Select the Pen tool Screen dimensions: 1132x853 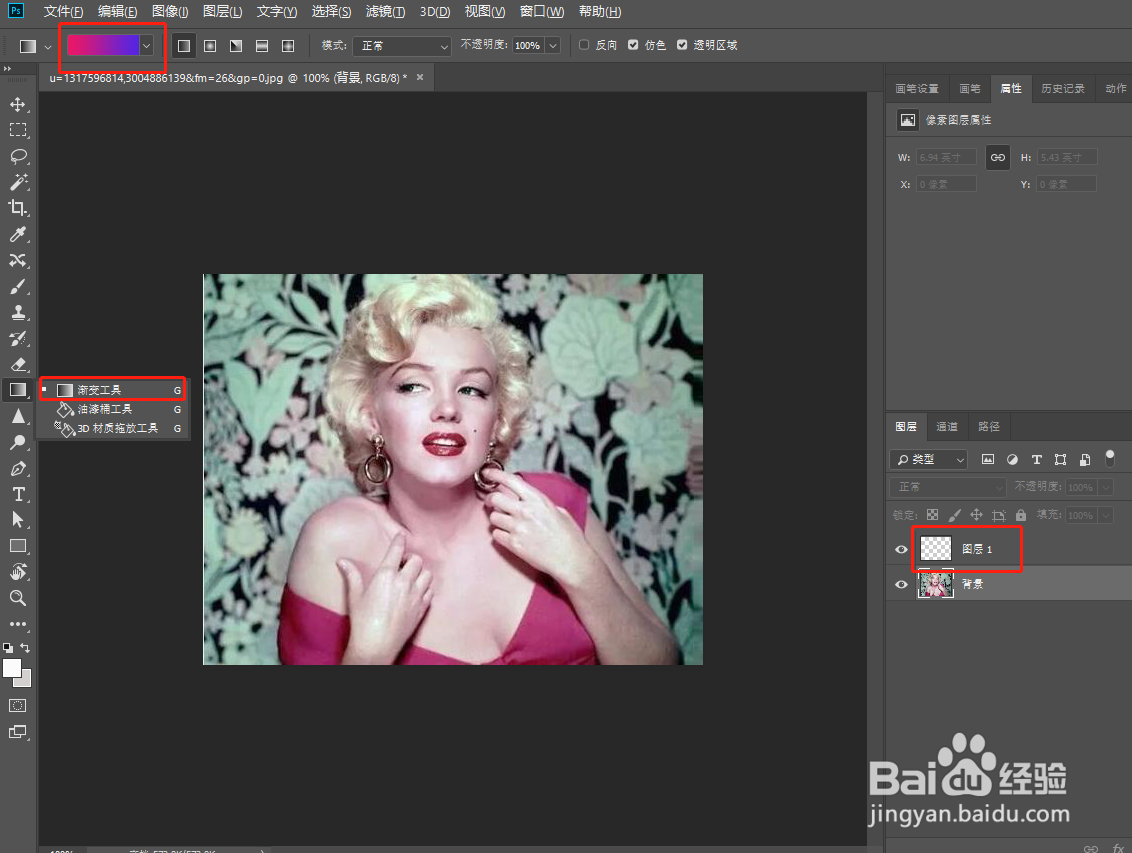pos(18,468)
